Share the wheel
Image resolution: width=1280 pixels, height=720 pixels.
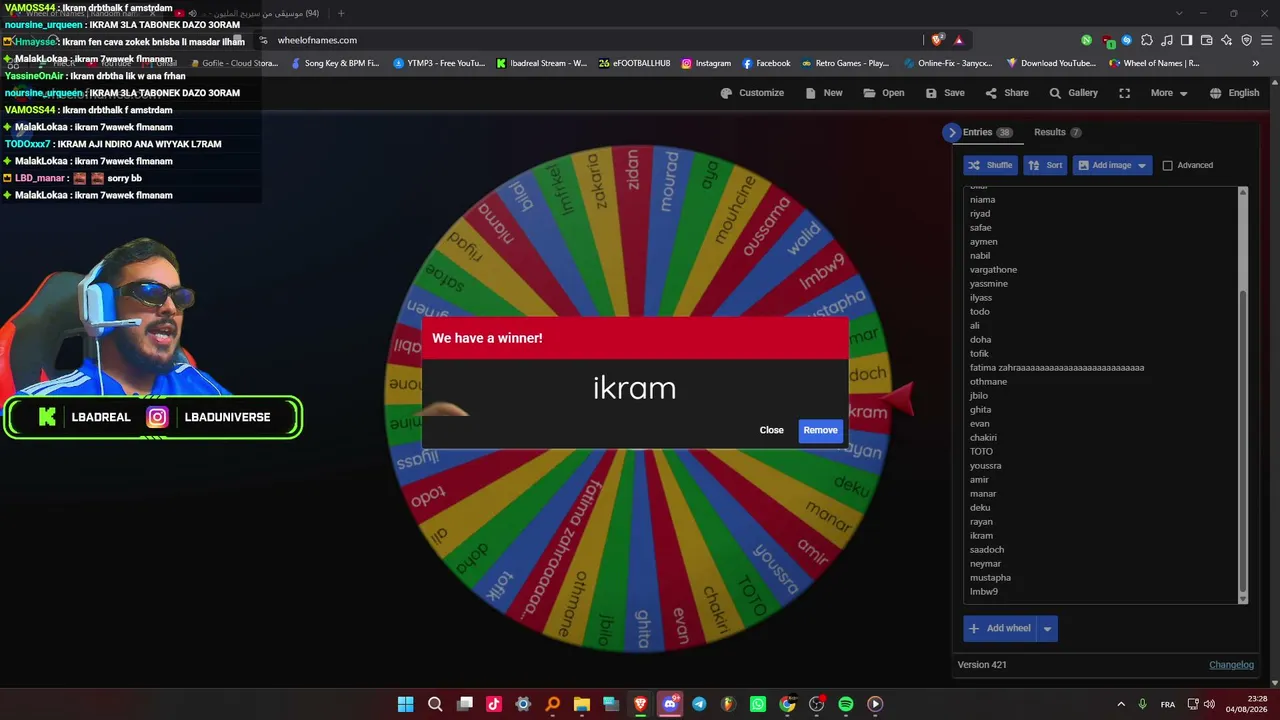pos(1007,93)
